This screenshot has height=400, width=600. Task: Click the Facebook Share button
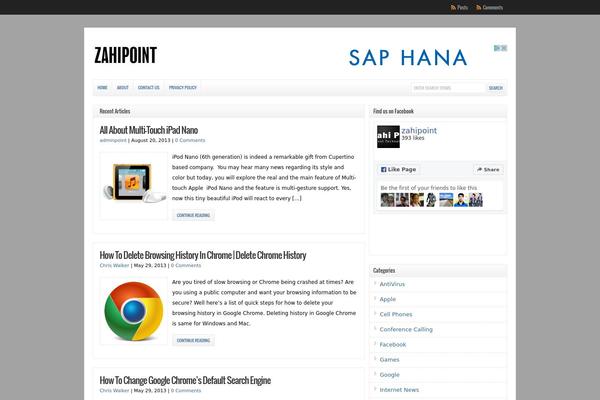(488, 169)
